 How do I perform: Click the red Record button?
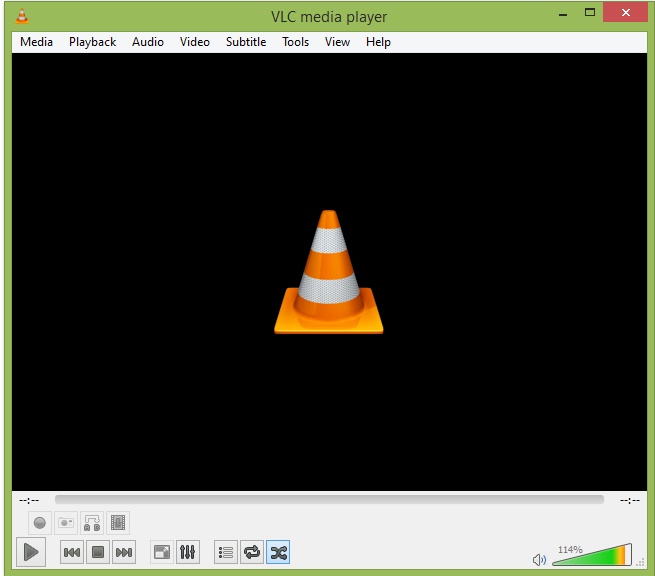click(x=40, y=523)
